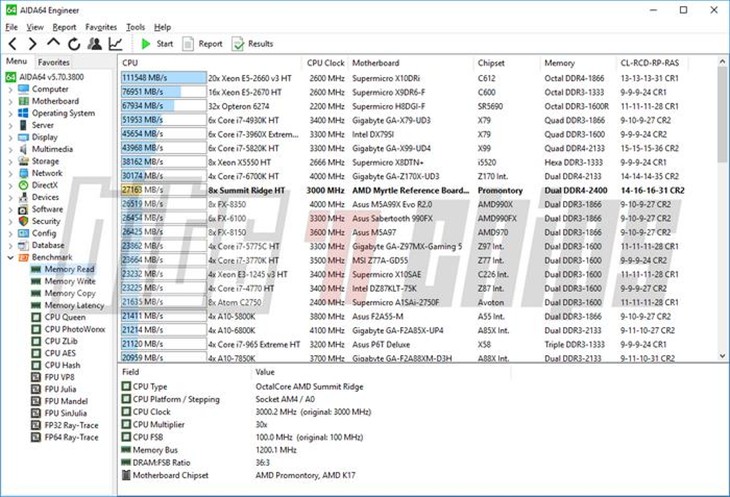
Task: Expand the Database tree node
Action: point(11,246)
